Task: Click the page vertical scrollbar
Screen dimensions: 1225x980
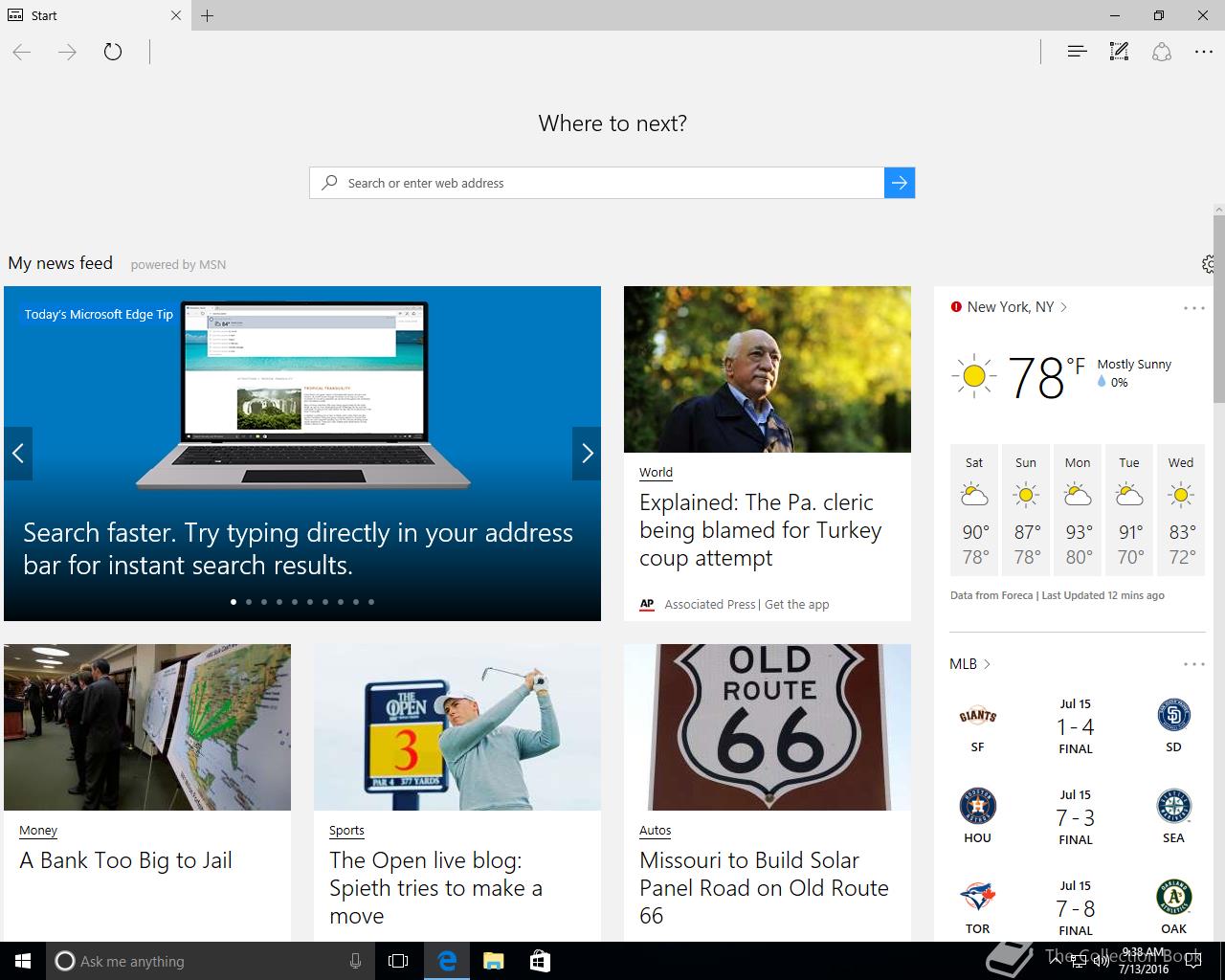Action: [1218, 310]
